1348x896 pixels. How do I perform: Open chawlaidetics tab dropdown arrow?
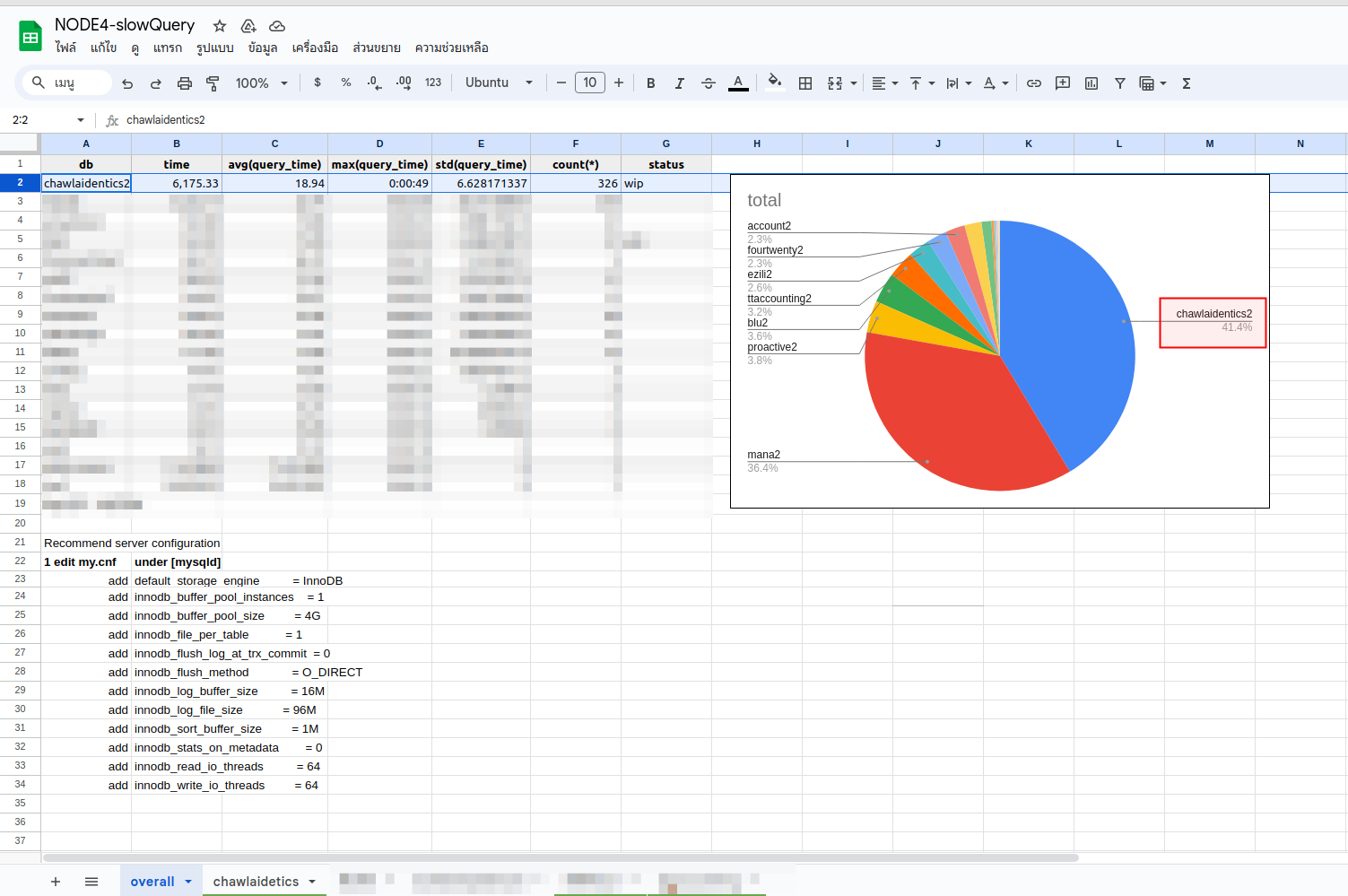(312, 882)
